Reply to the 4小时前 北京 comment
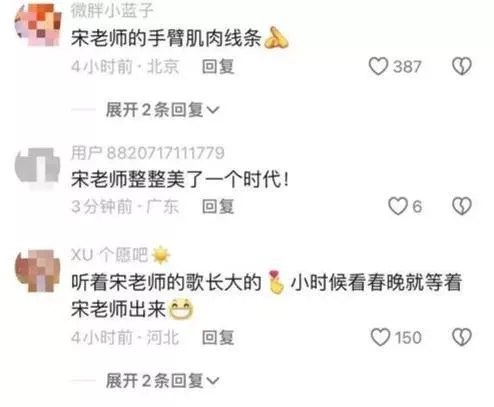494x407 pixels. 218,66
